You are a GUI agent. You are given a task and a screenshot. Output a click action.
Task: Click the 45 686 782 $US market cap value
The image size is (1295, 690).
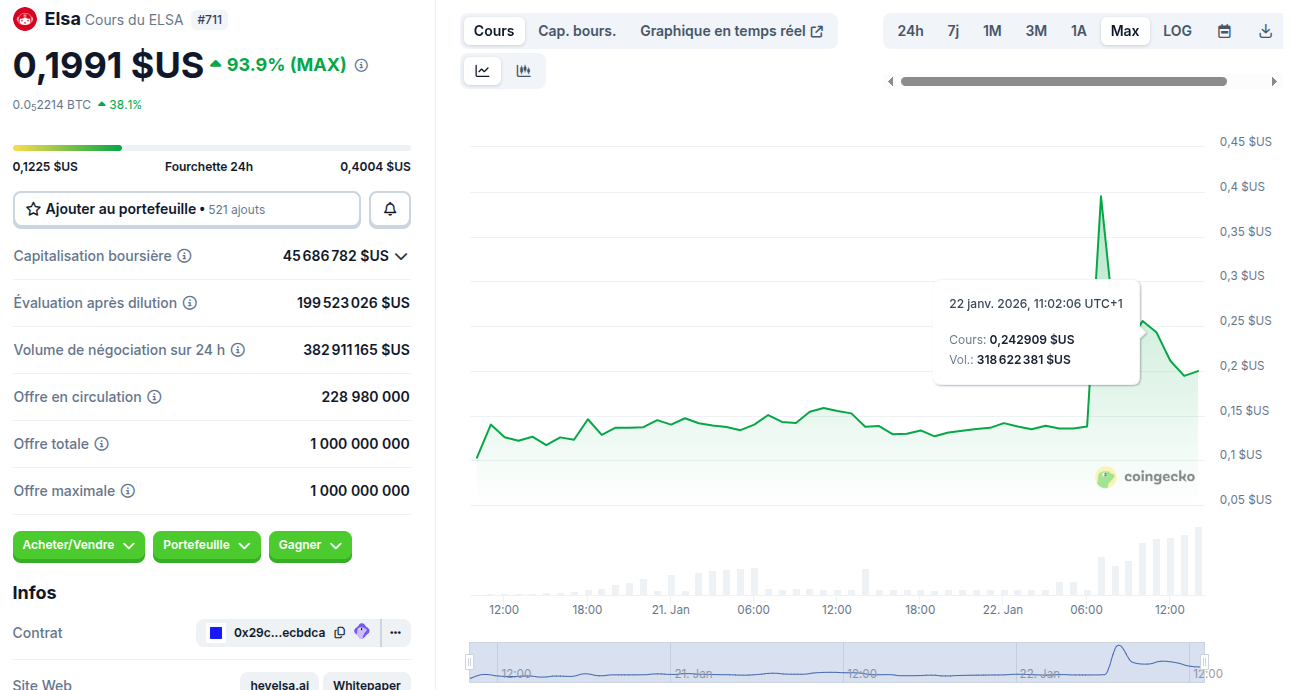click(x=336, y=256)
